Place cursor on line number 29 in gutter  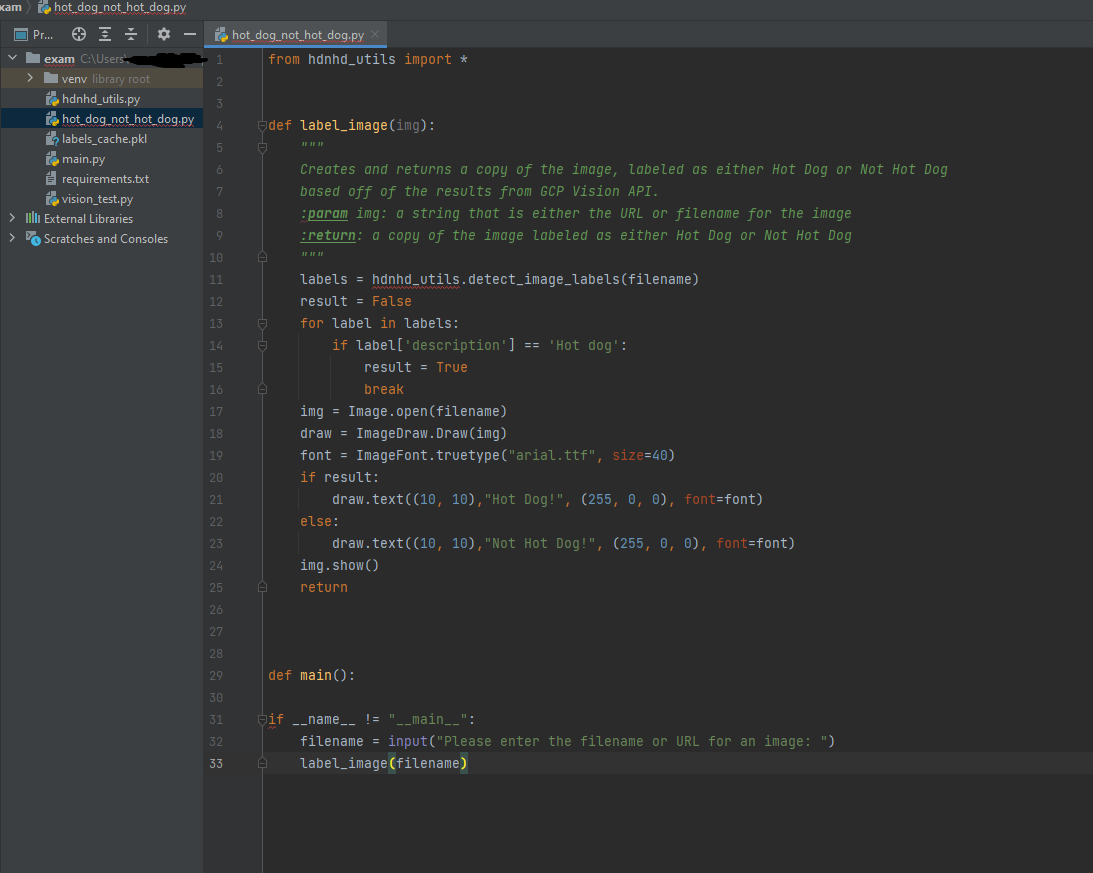coord(217,676)
